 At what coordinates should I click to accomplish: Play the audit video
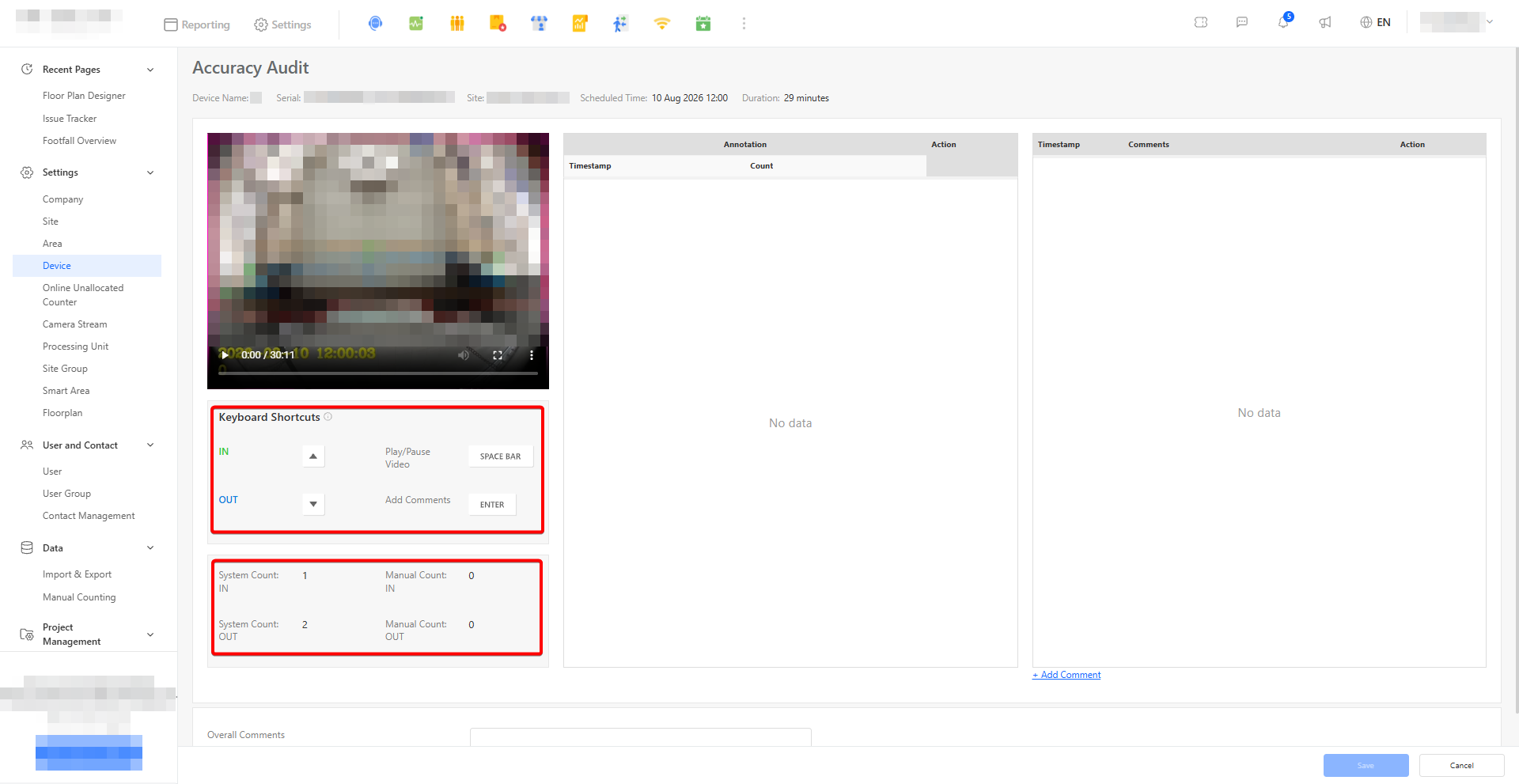[225, 355]
